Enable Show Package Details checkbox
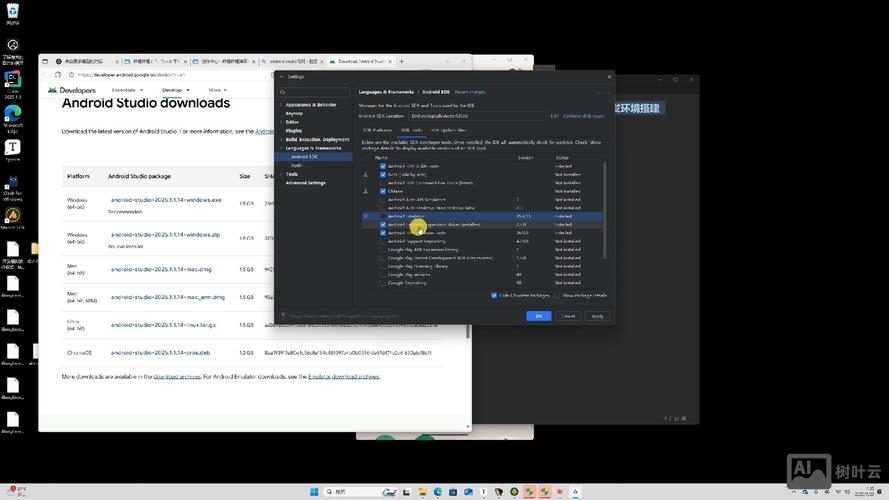The image size is (889, 500). point(557,295)
